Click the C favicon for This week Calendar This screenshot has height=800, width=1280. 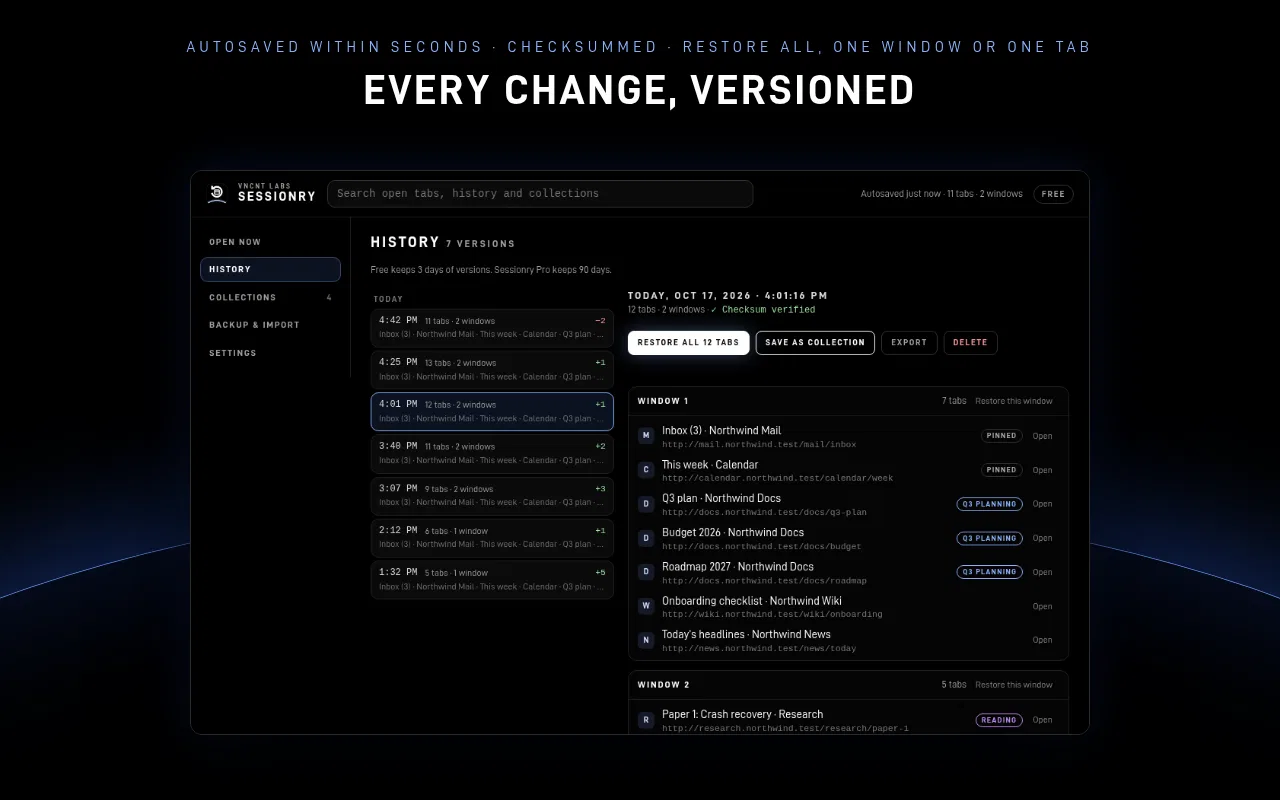(646, 470)
